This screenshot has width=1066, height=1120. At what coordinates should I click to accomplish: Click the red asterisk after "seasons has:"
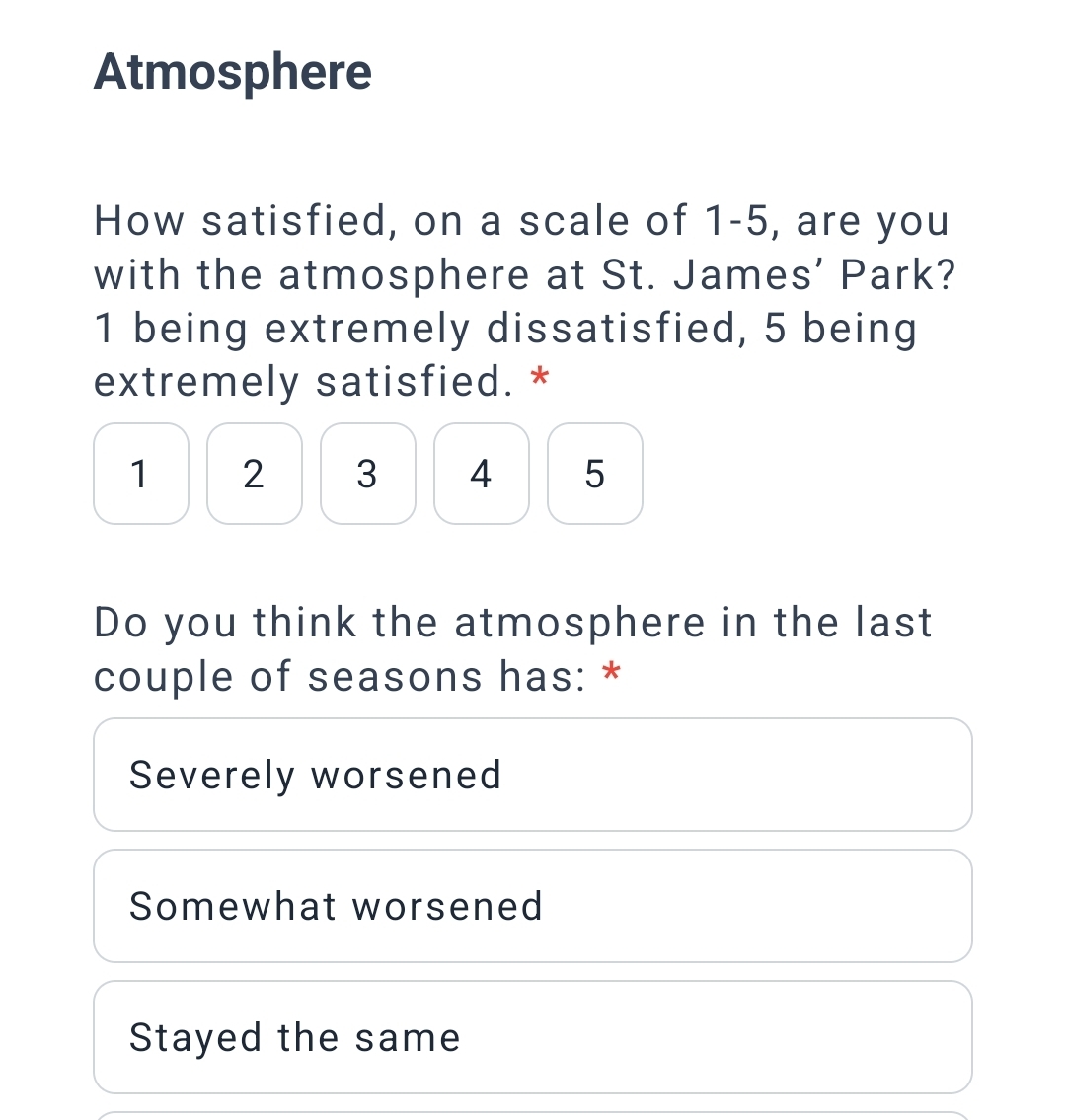pyautogui.click(x=612, y=674)
